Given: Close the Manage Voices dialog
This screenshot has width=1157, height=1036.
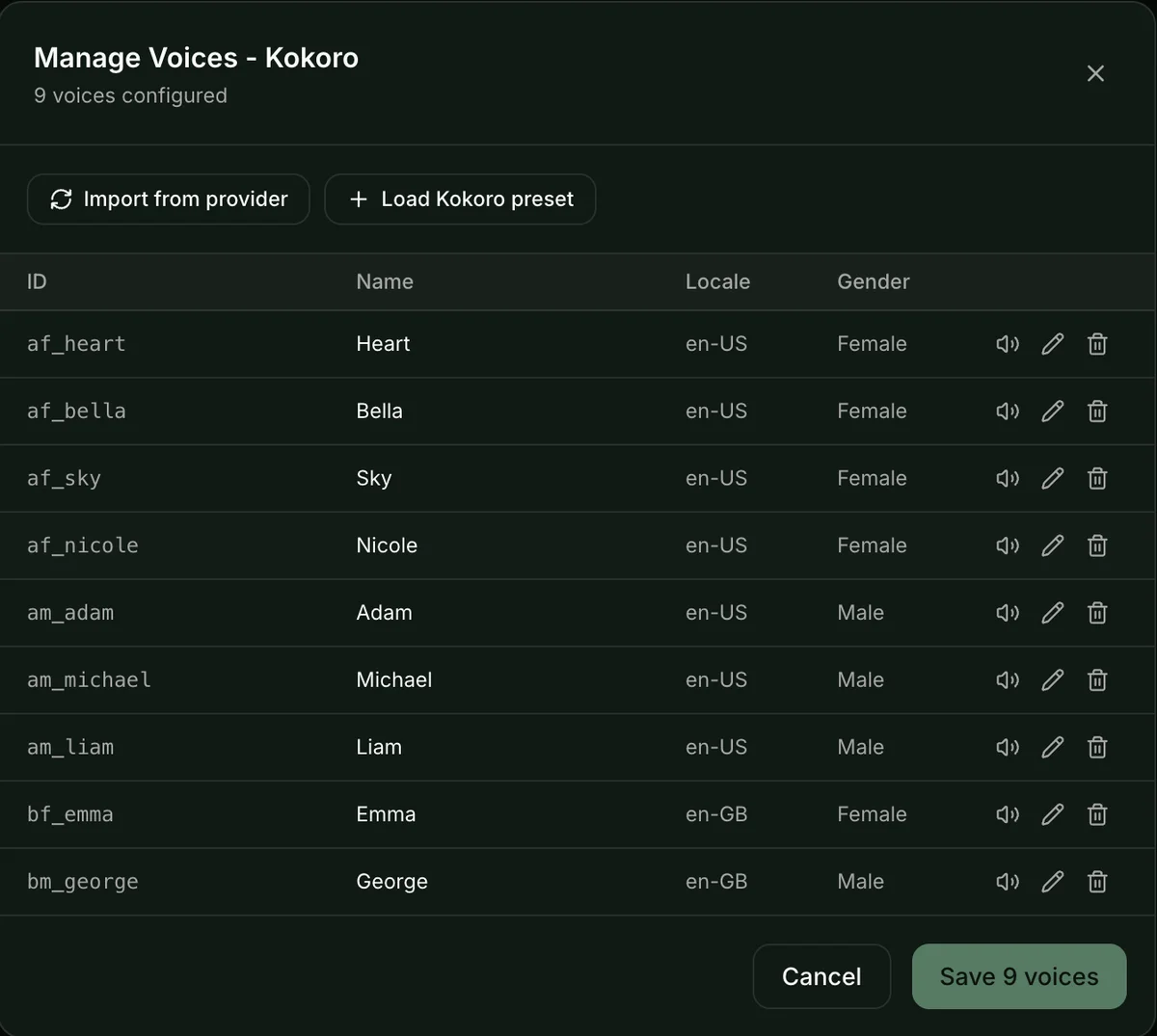Looking at the screenshot, I should [1095, 73].
